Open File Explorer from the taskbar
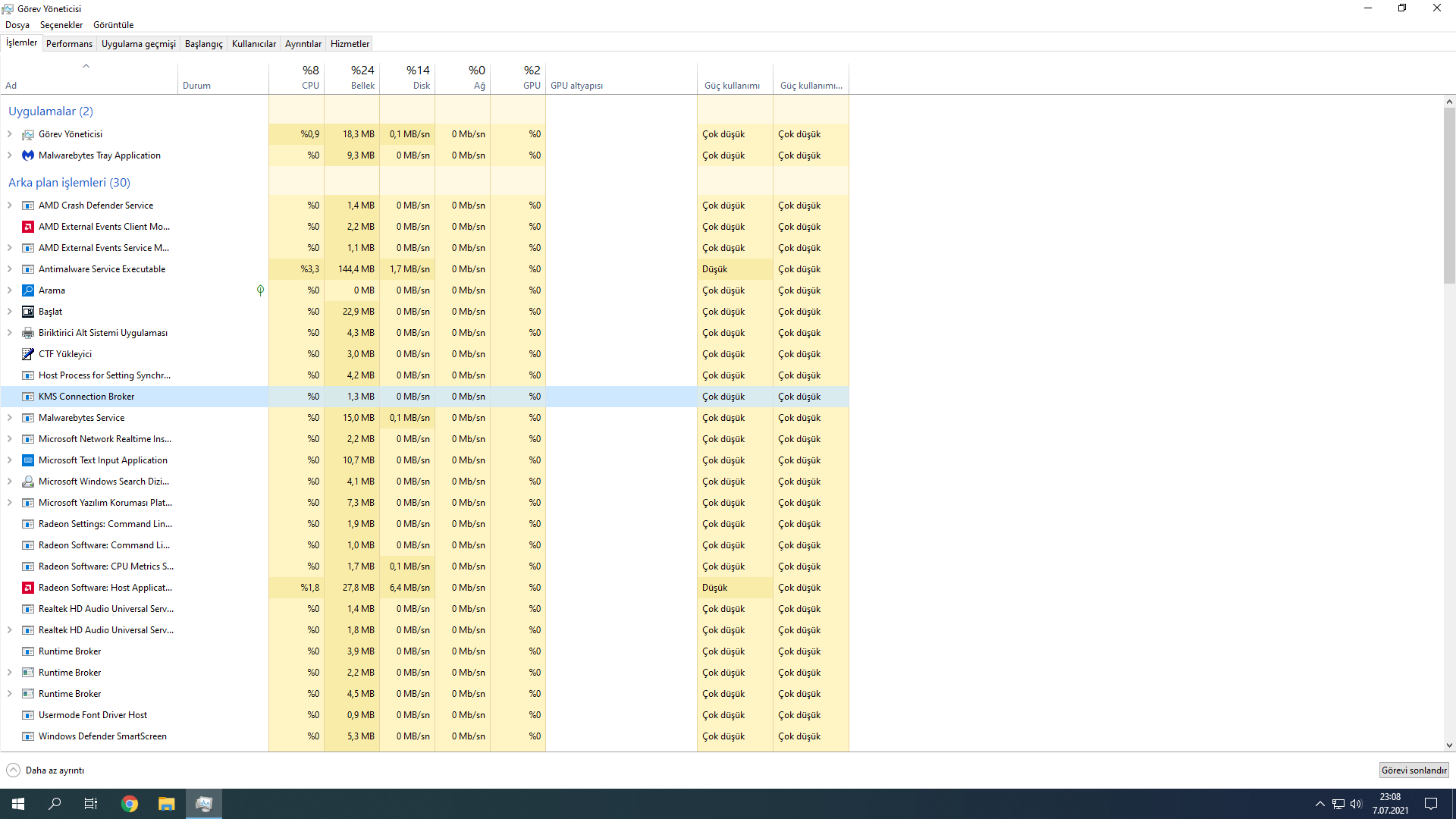 point(166,804)
